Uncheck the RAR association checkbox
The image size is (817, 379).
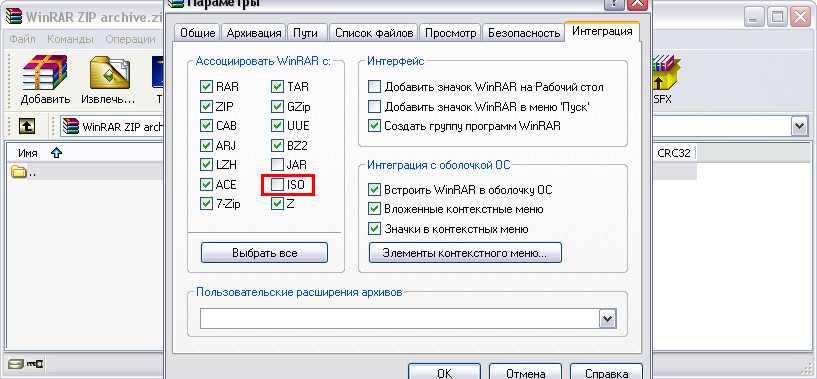point(206,87)
